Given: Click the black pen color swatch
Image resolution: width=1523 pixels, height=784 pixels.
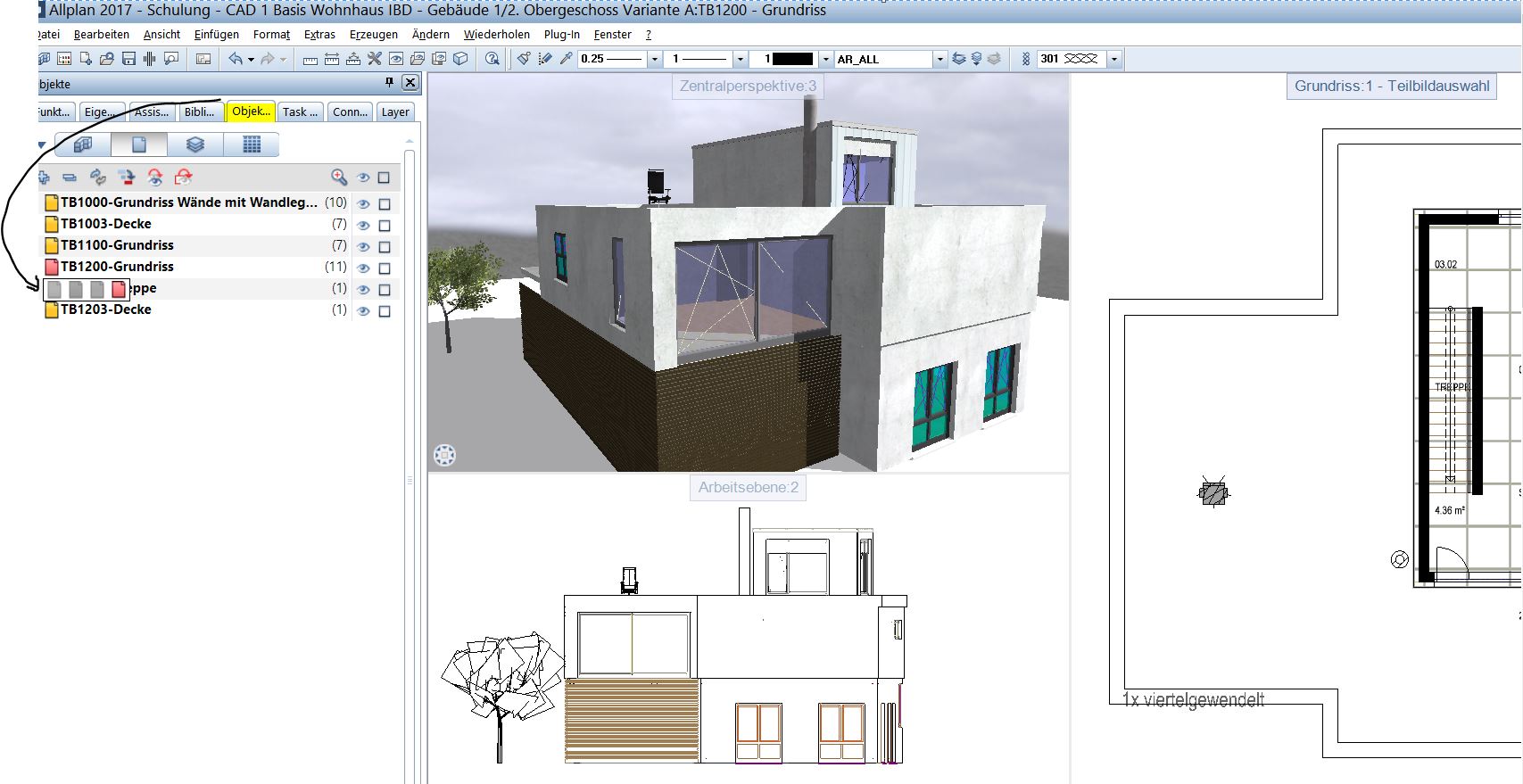Looking at the screenshot, I should (x=793, y=59).
